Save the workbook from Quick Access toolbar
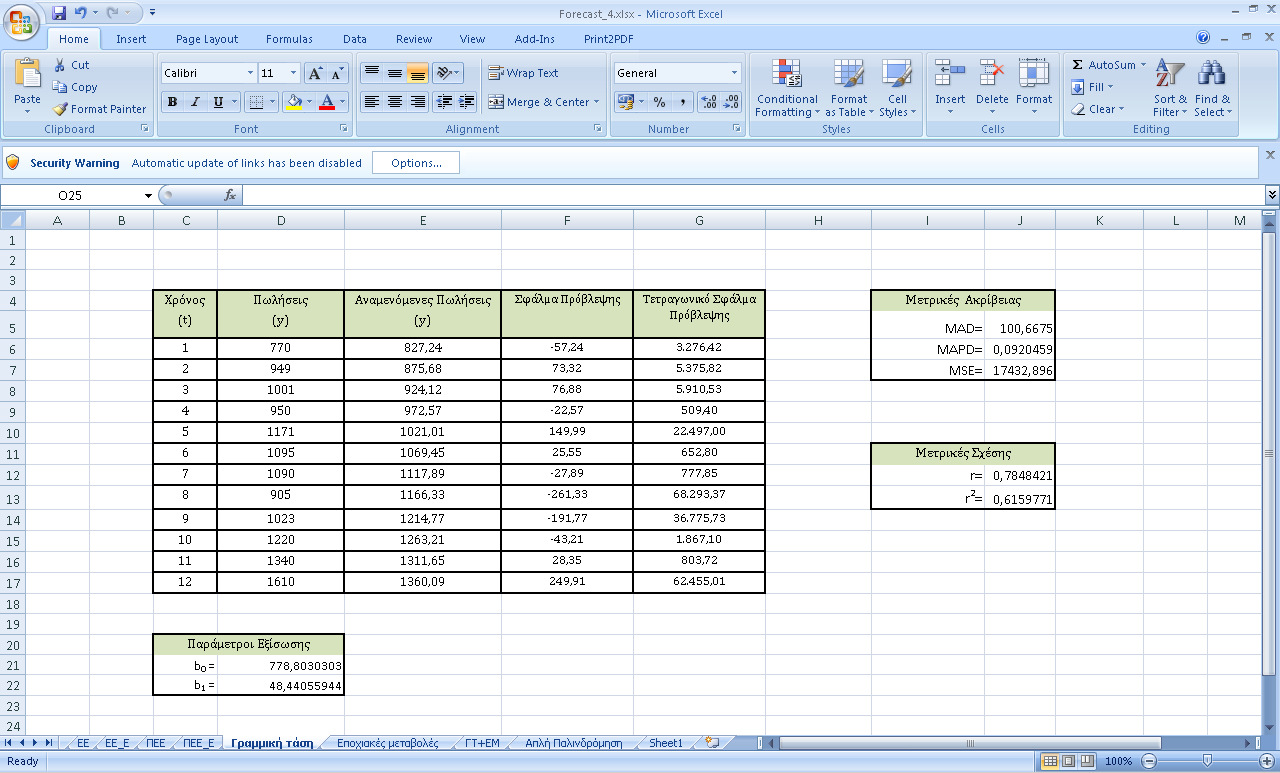 click(59, 13)
